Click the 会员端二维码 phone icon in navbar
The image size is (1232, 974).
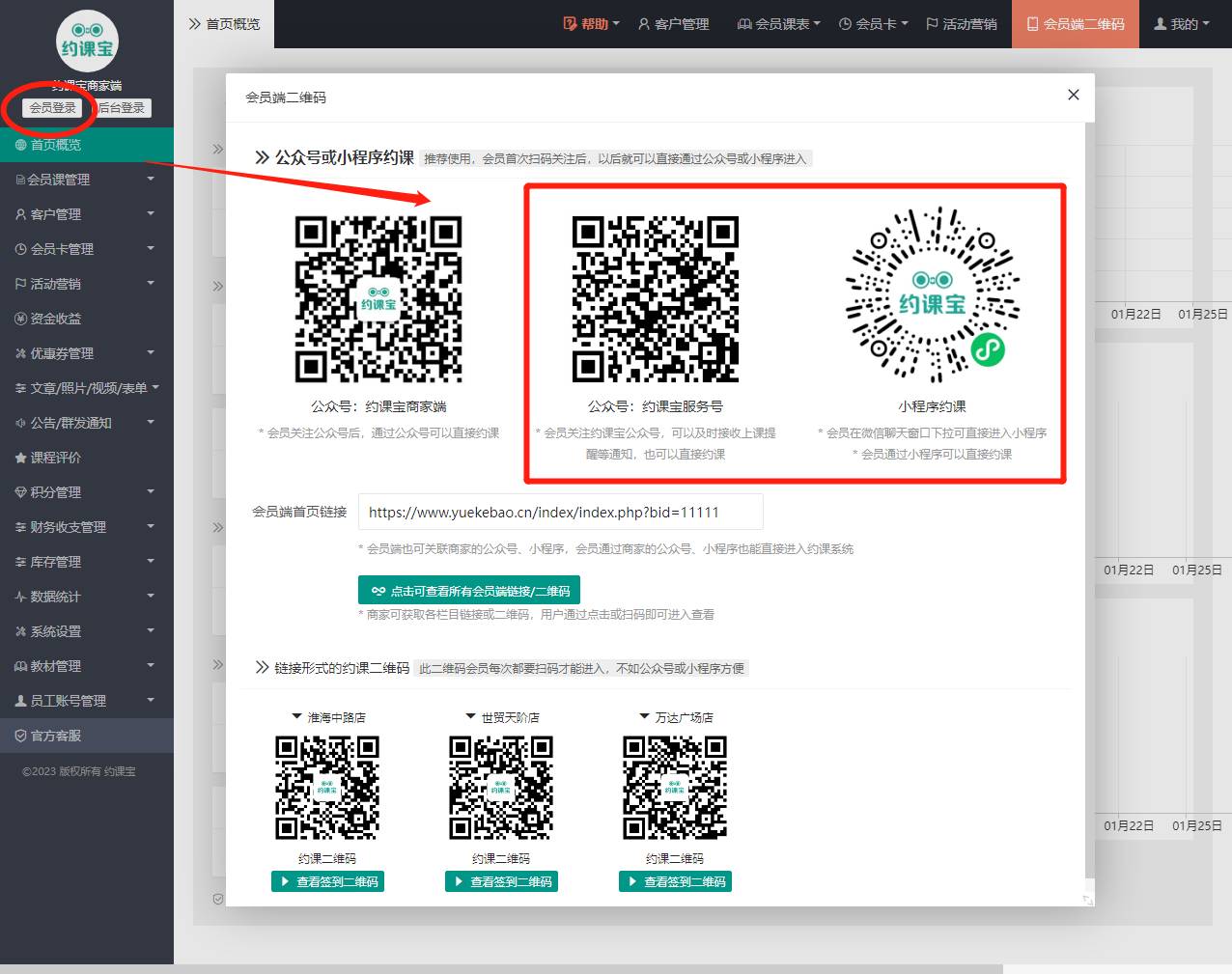(x=1032, y=24)
